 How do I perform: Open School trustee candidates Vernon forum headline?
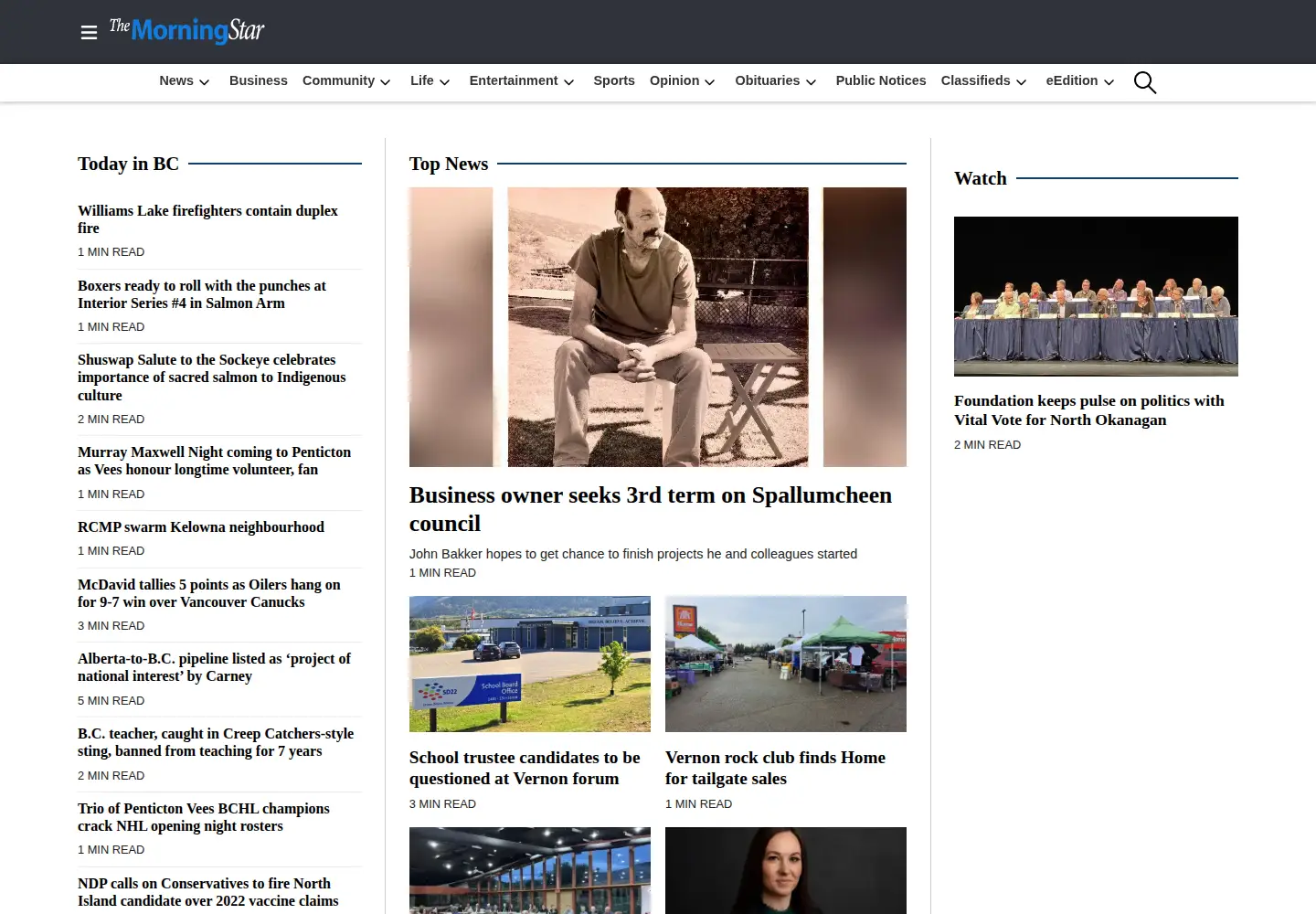coord(525,768)
